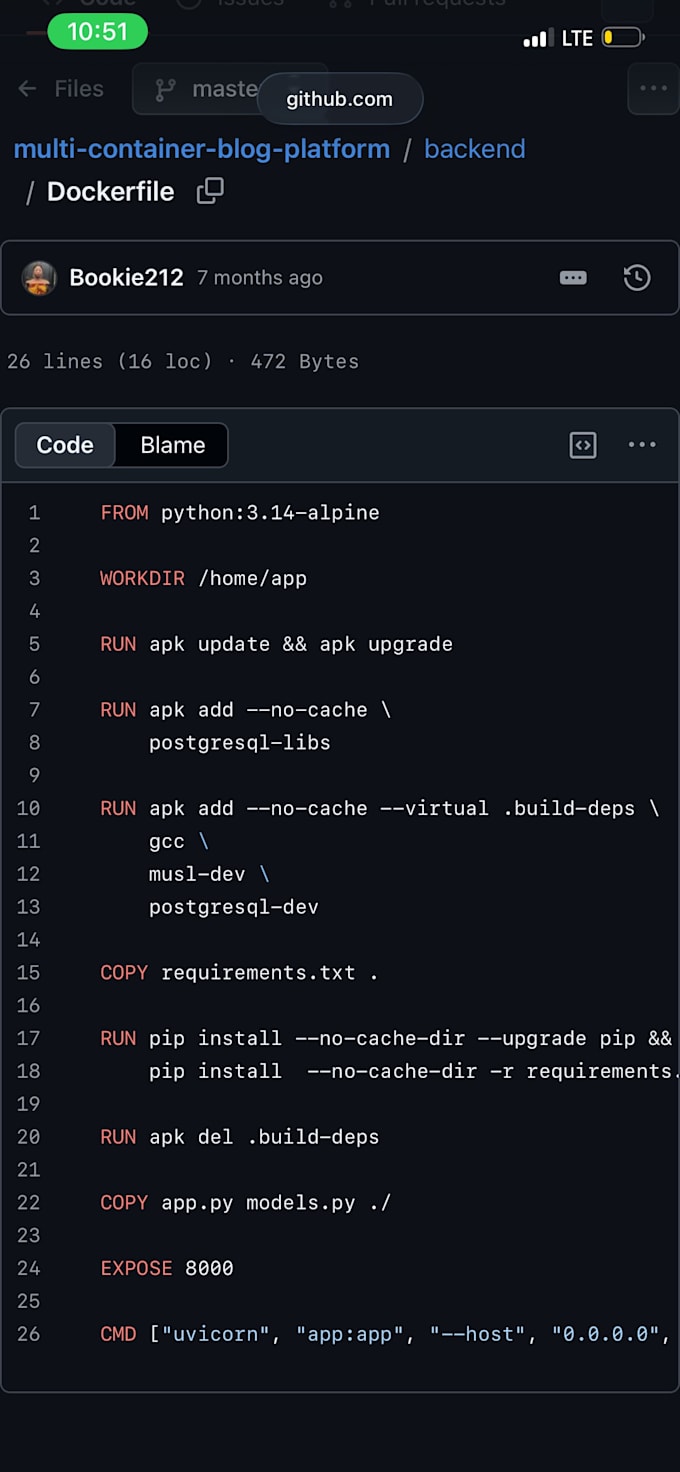The height and width of the screenshot is (1472, 680).
Task: Click postgresql-libs on line 8
Action: click(x=240, y=743)
